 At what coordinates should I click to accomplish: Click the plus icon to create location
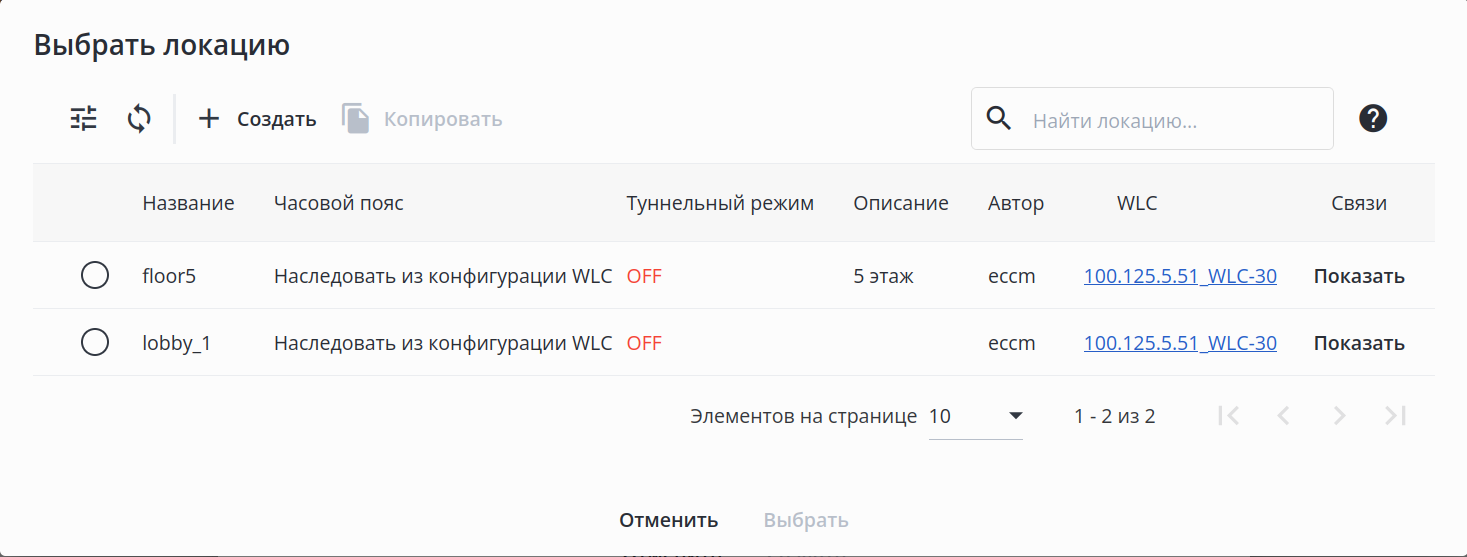coord(208,119)
